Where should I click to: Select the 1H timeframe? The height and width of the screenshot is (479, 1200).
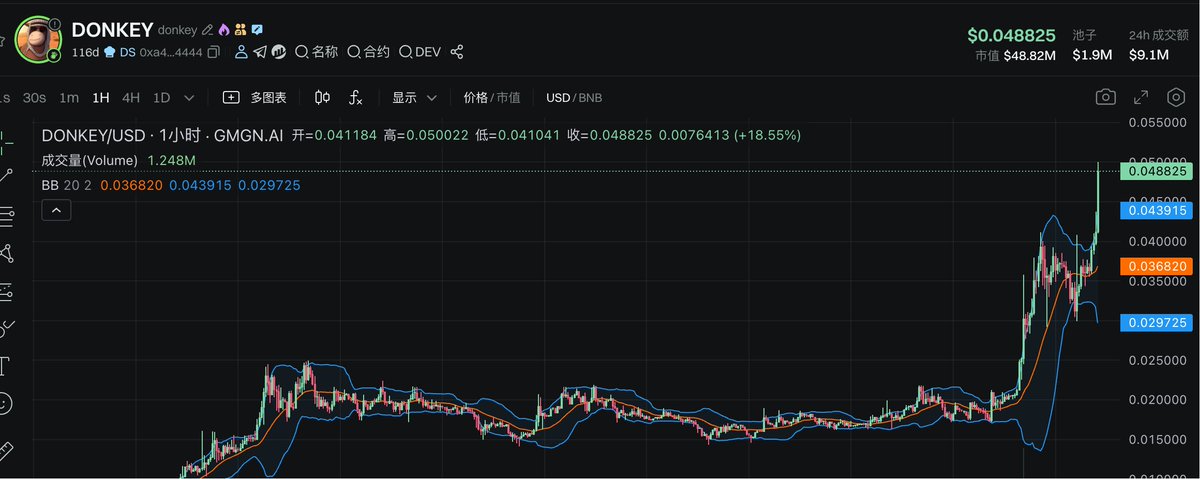[x=100, y=98]
